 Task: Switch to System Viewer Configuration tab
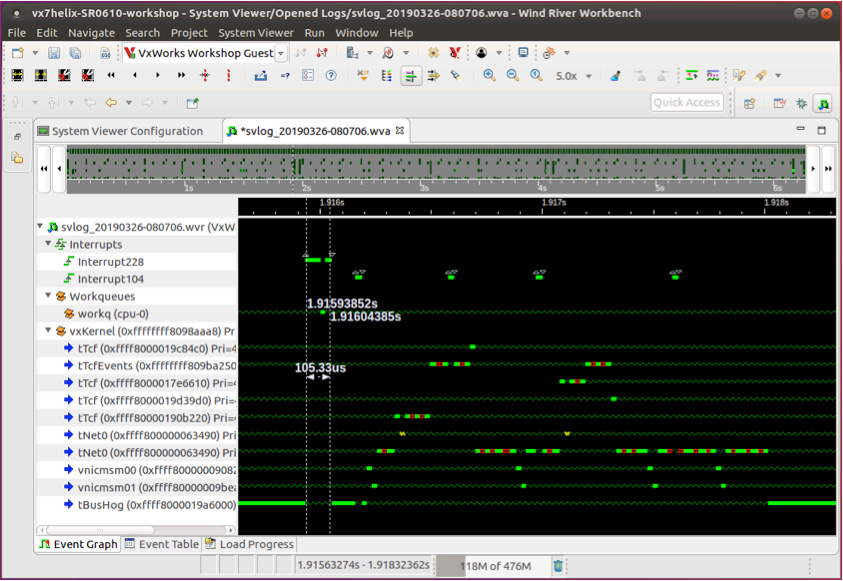tap(127, 131)
